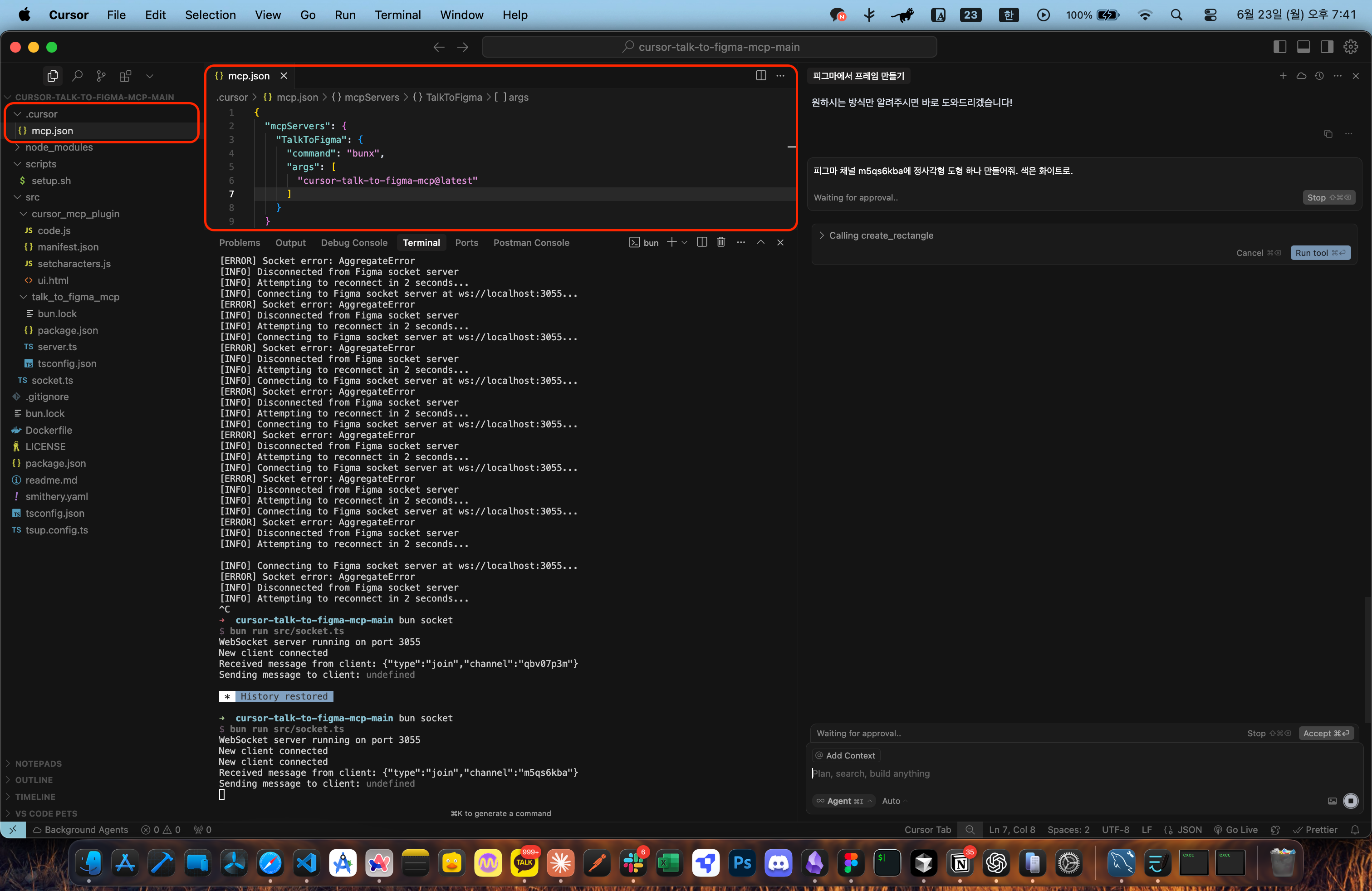The image size is (1372, 891).
Task: Open server.ts in the file tree
Action: tap(57, 346)
